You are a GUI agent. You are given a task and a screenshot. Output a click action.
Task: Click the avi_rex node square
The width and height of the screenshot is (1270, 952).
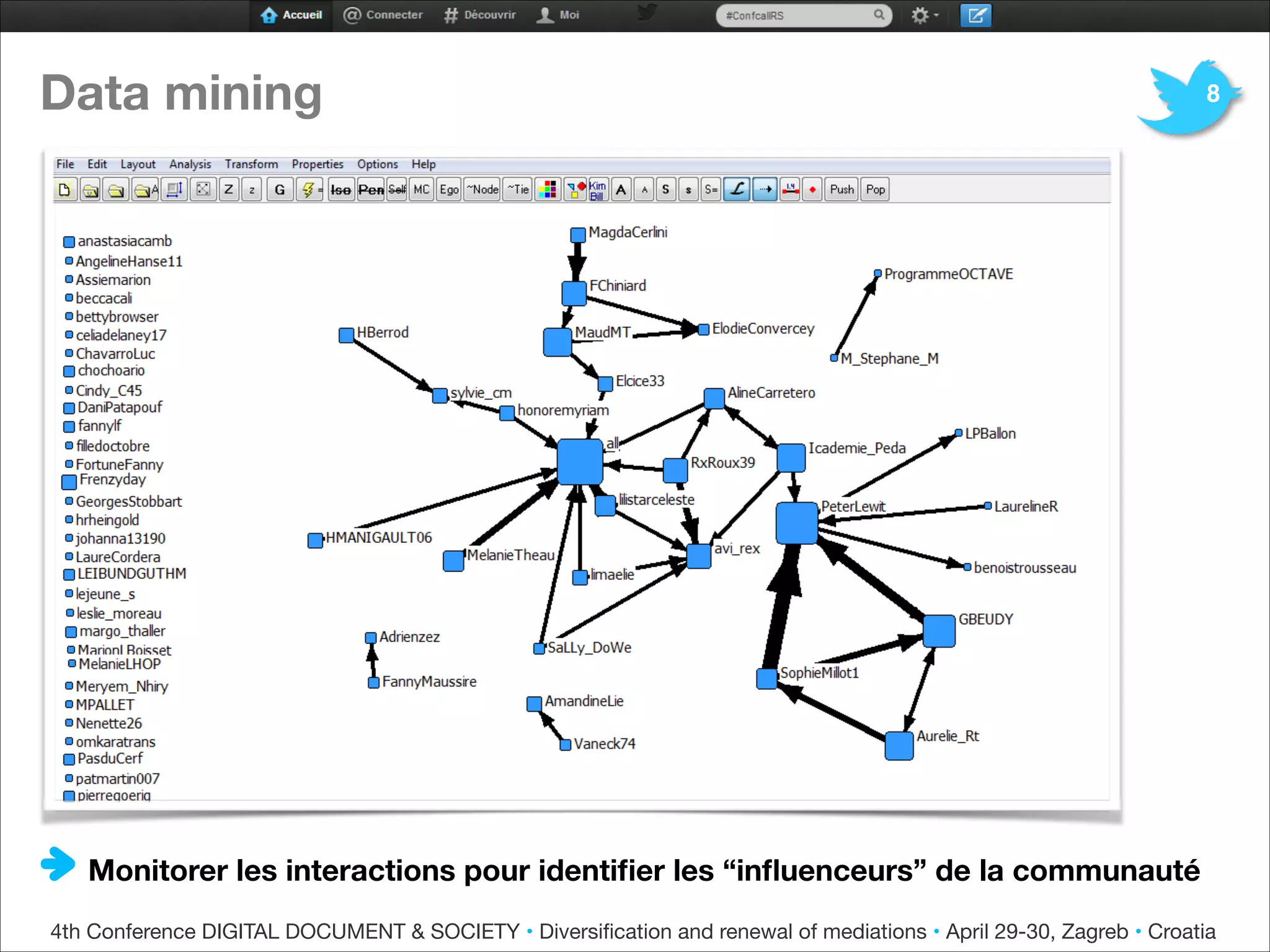[699, 557]
